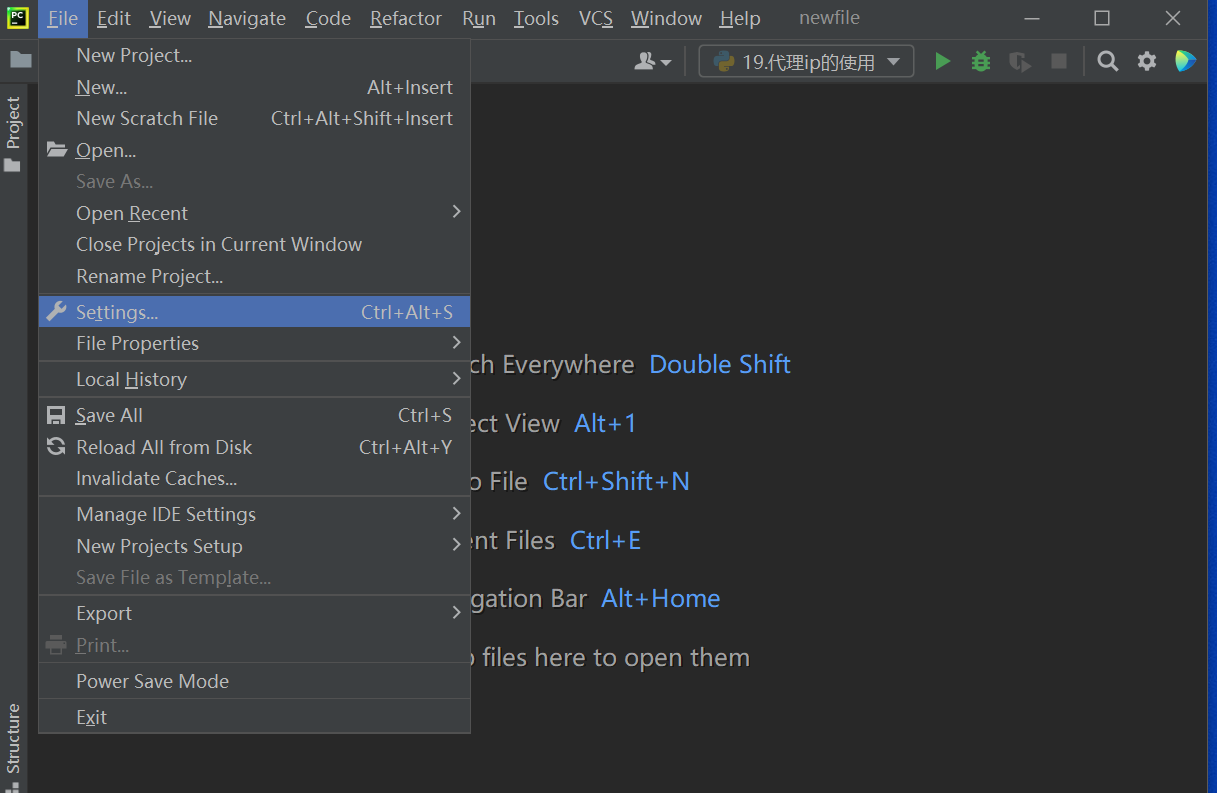
Task: Open the Structure tool window tab
Action: tap(13, 742)
